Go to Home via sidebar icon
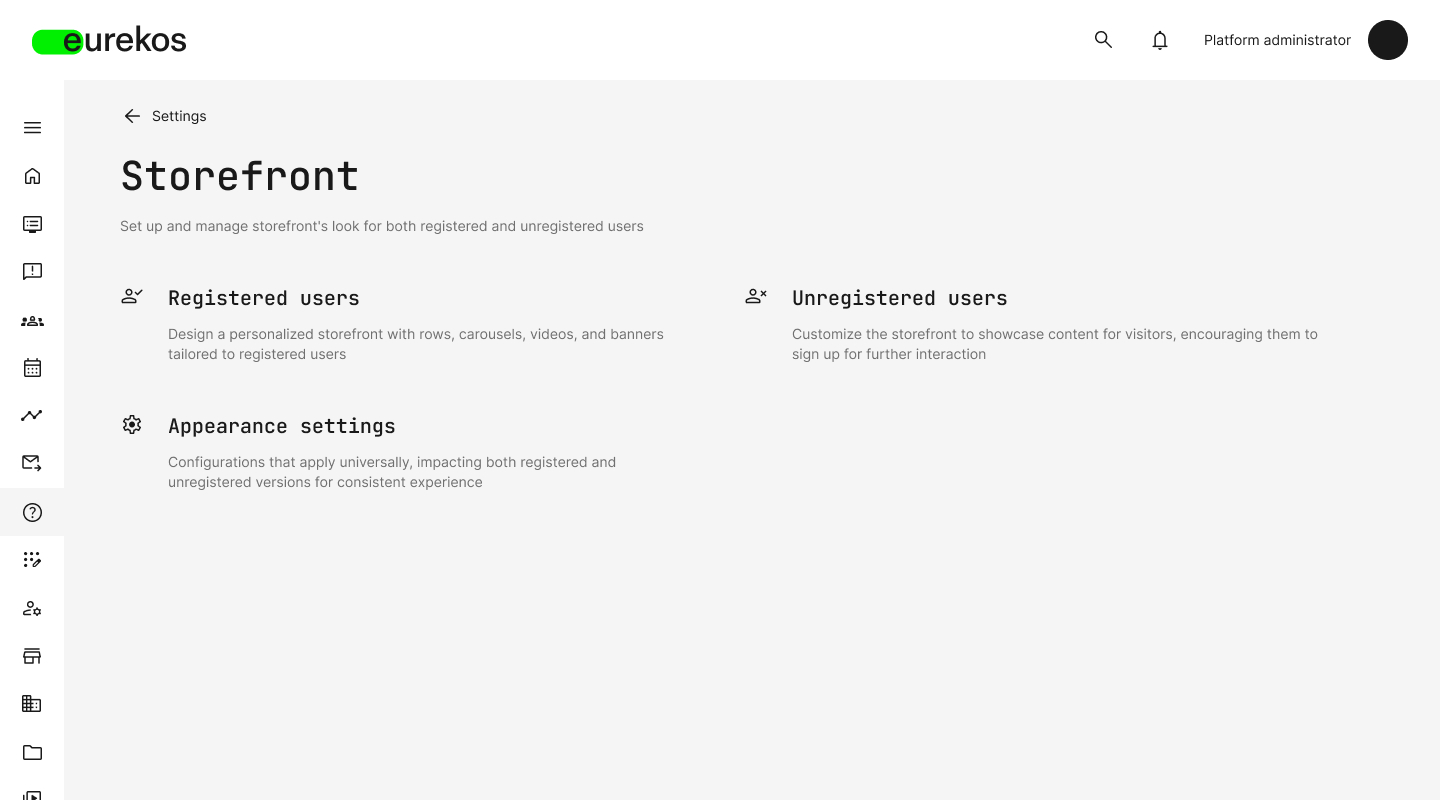This screenshot has height=800, width=1440. [32, 176]
